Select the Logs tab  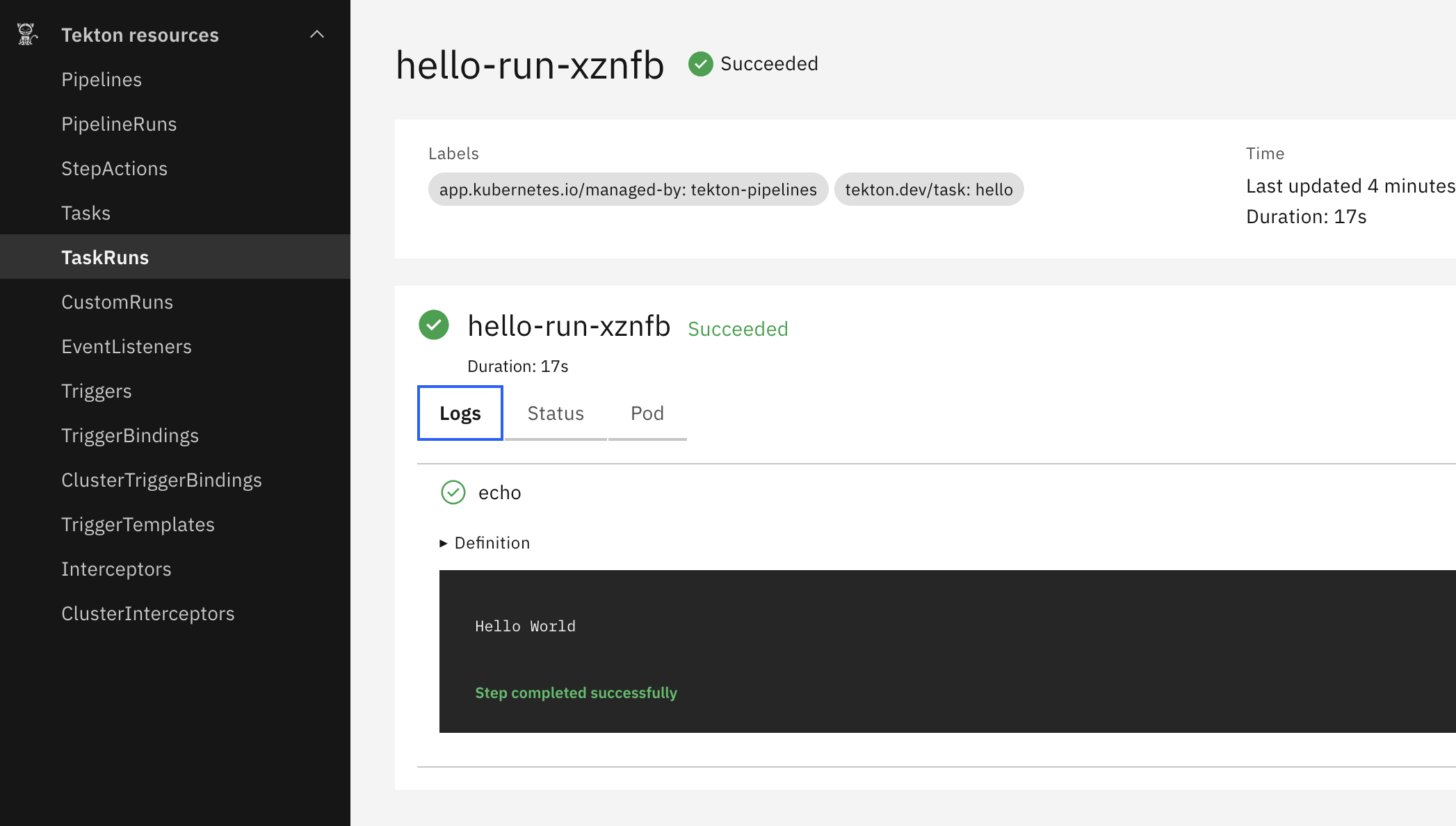[x=460, y=413]
